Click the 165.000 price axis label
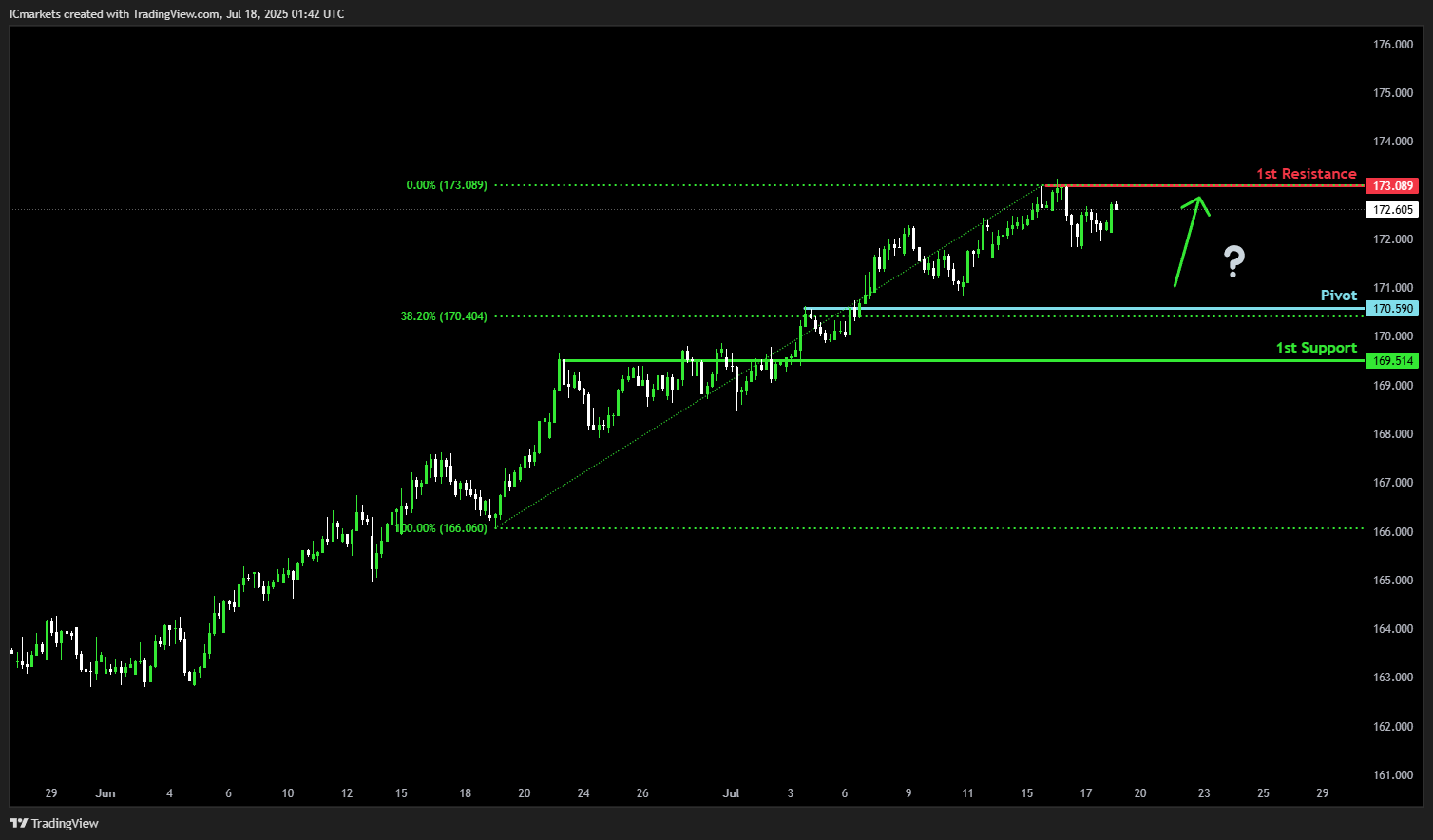The image size is (1433, 840). click(x=1393, y=581)
